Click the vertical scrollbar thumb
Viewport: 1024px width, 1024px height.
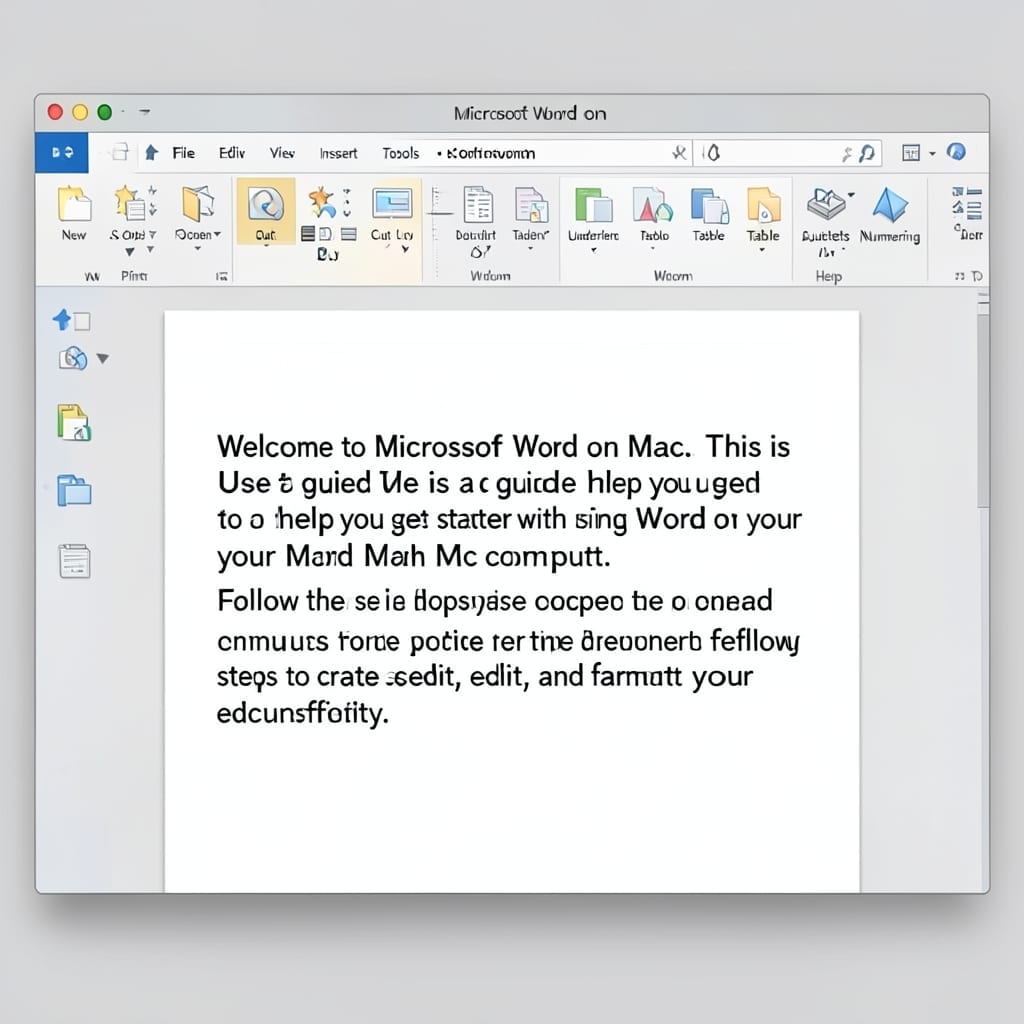point(983,410)
